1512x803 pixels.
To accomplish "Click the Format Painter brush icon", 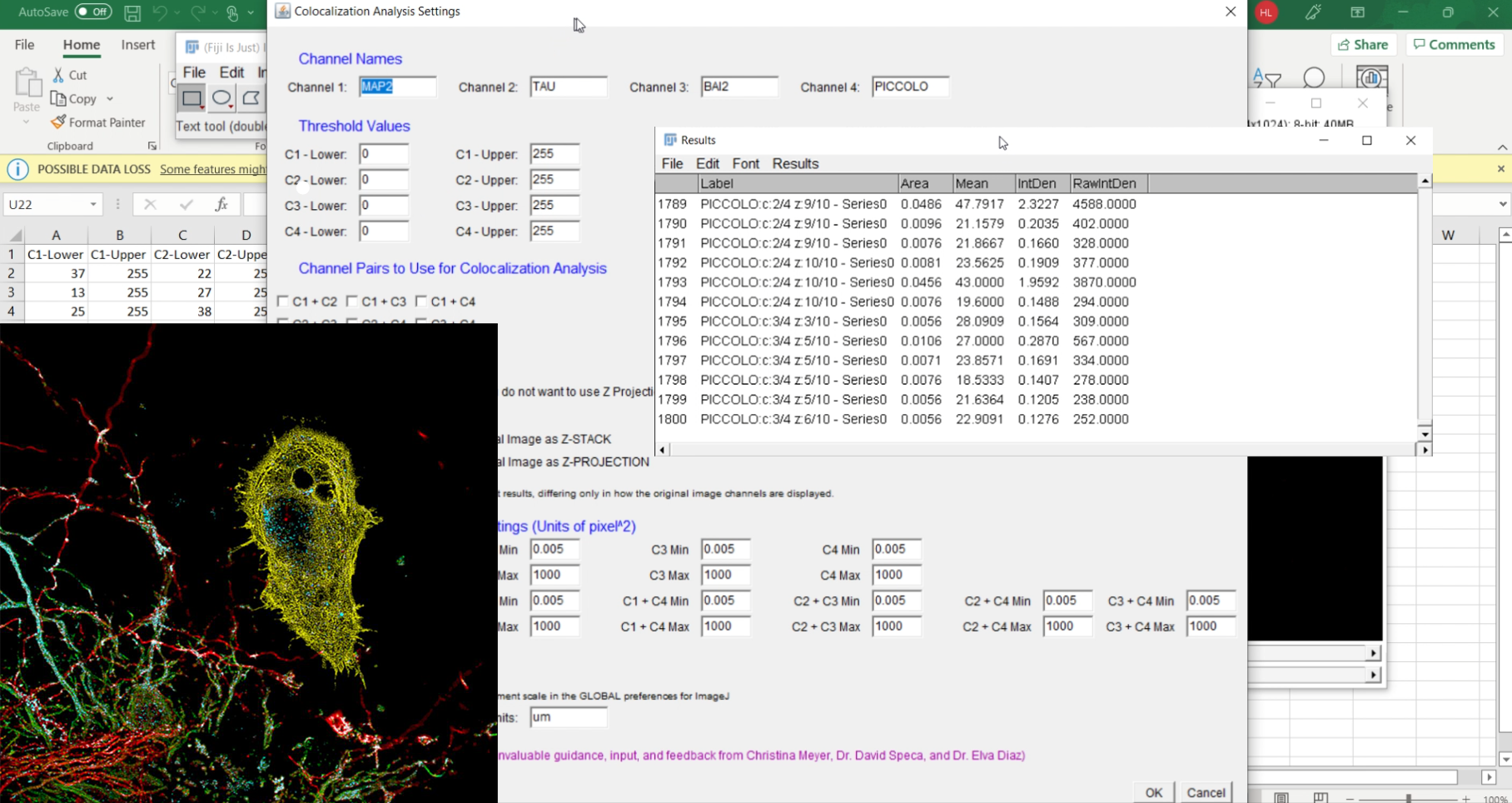I will [57, 122].
